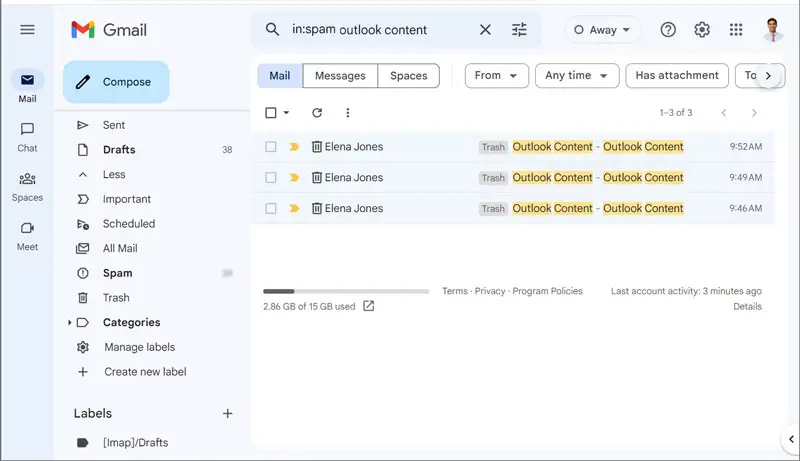Switch to the Messages tab
800x461 pixels.
point(340,76)
